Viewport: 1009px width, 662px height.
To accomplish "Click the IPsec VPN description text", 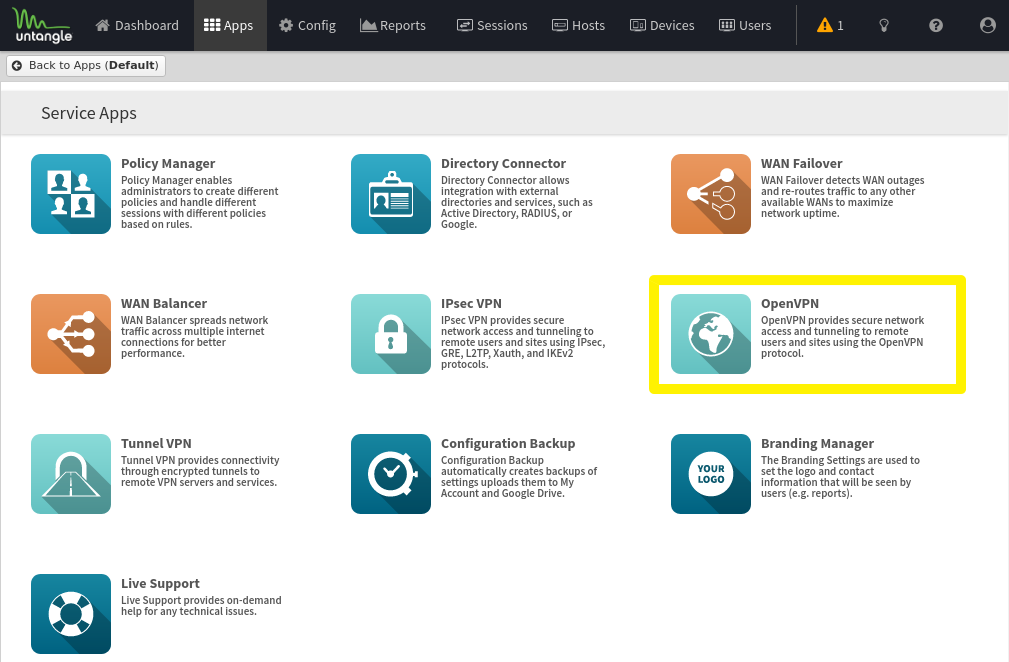I will (523, 342).
